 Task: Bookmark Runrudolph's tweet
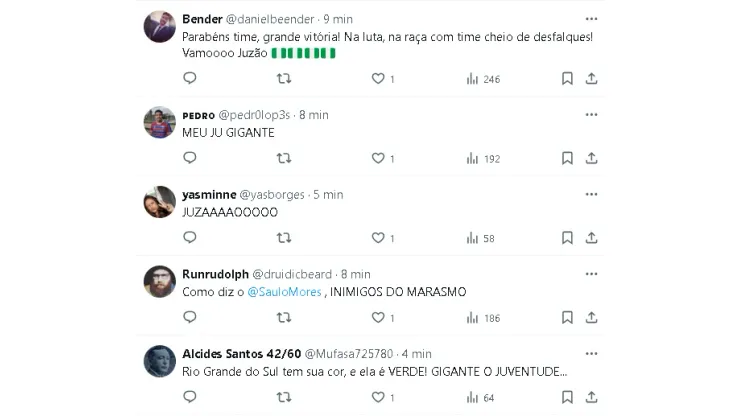point(567,318)
